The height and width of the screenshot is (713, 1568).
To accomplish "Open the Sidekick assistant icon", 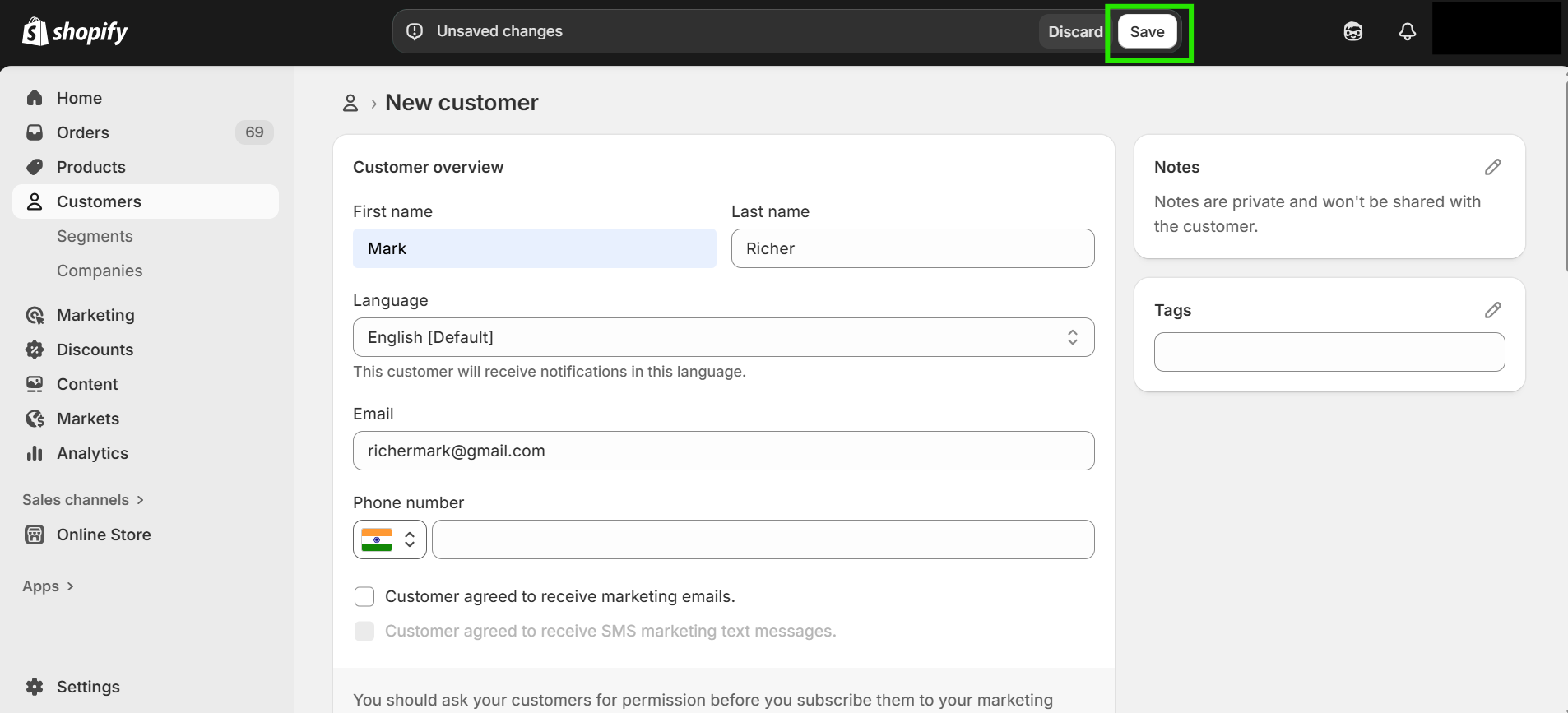I will pyautogui.click(x=1353, y=31).
